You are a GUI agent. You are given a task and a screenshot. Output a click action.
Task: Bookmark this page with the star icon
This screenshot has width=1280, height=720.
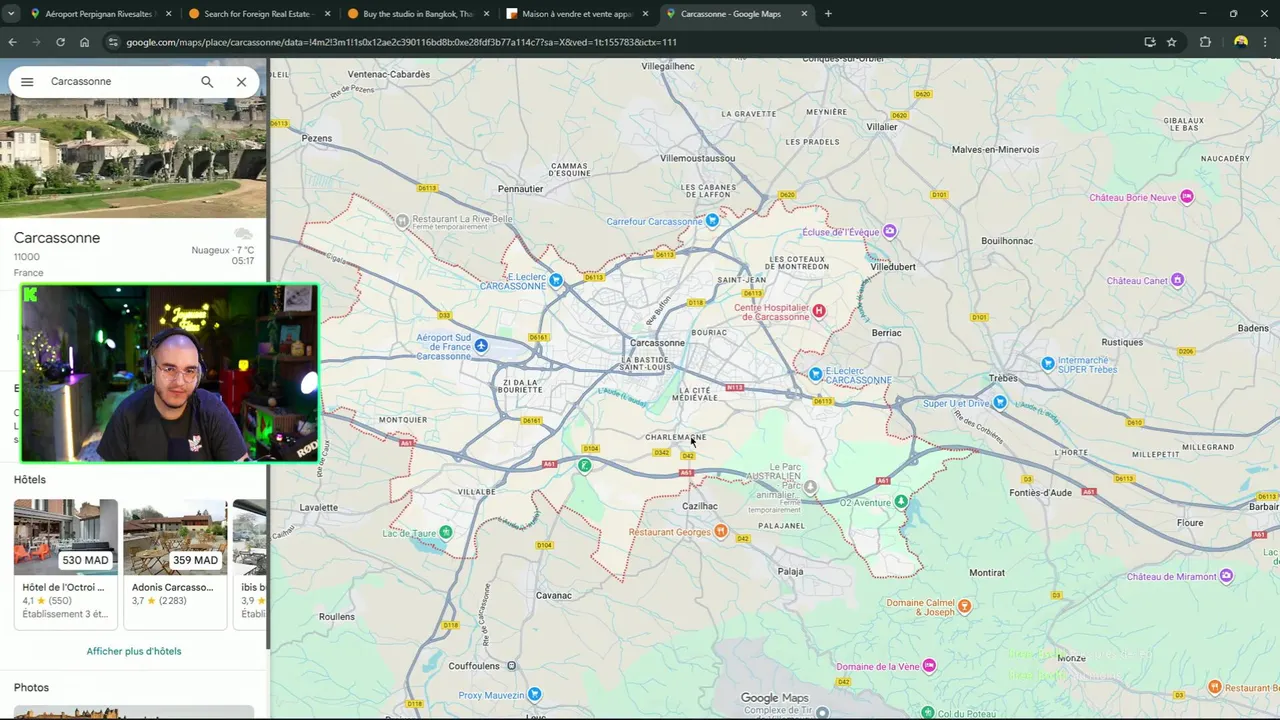tap(1172, 42)
